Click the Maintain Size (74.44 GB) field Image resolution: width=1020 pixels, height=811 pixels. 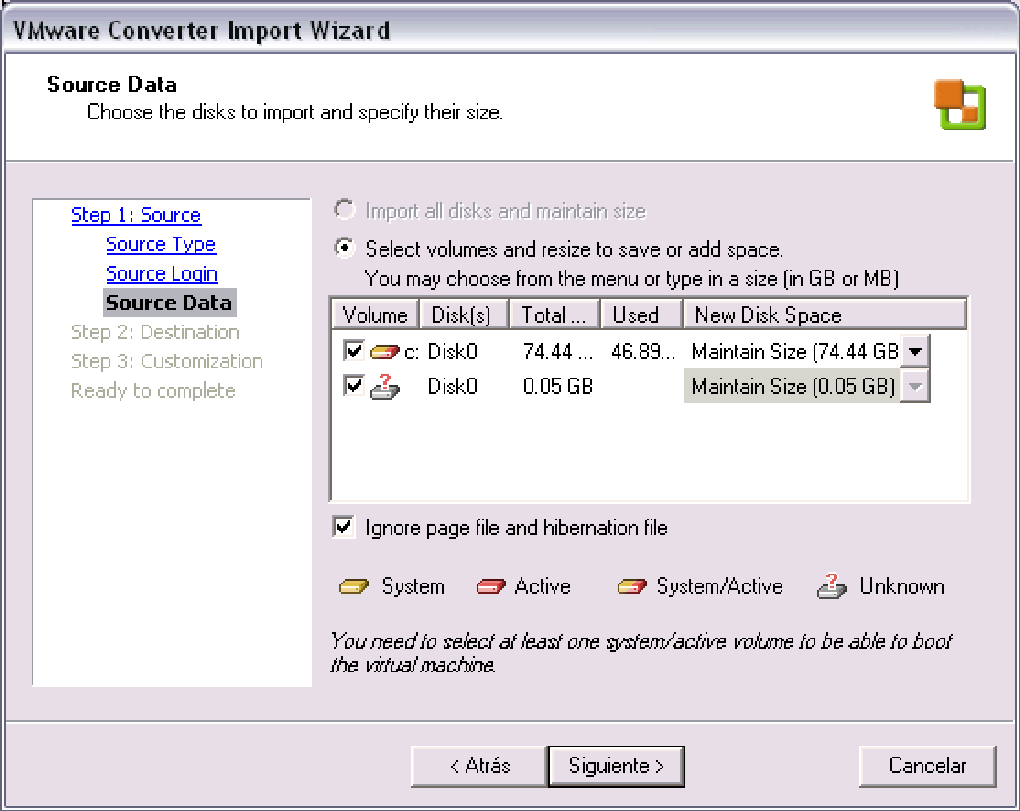point(792,352)
